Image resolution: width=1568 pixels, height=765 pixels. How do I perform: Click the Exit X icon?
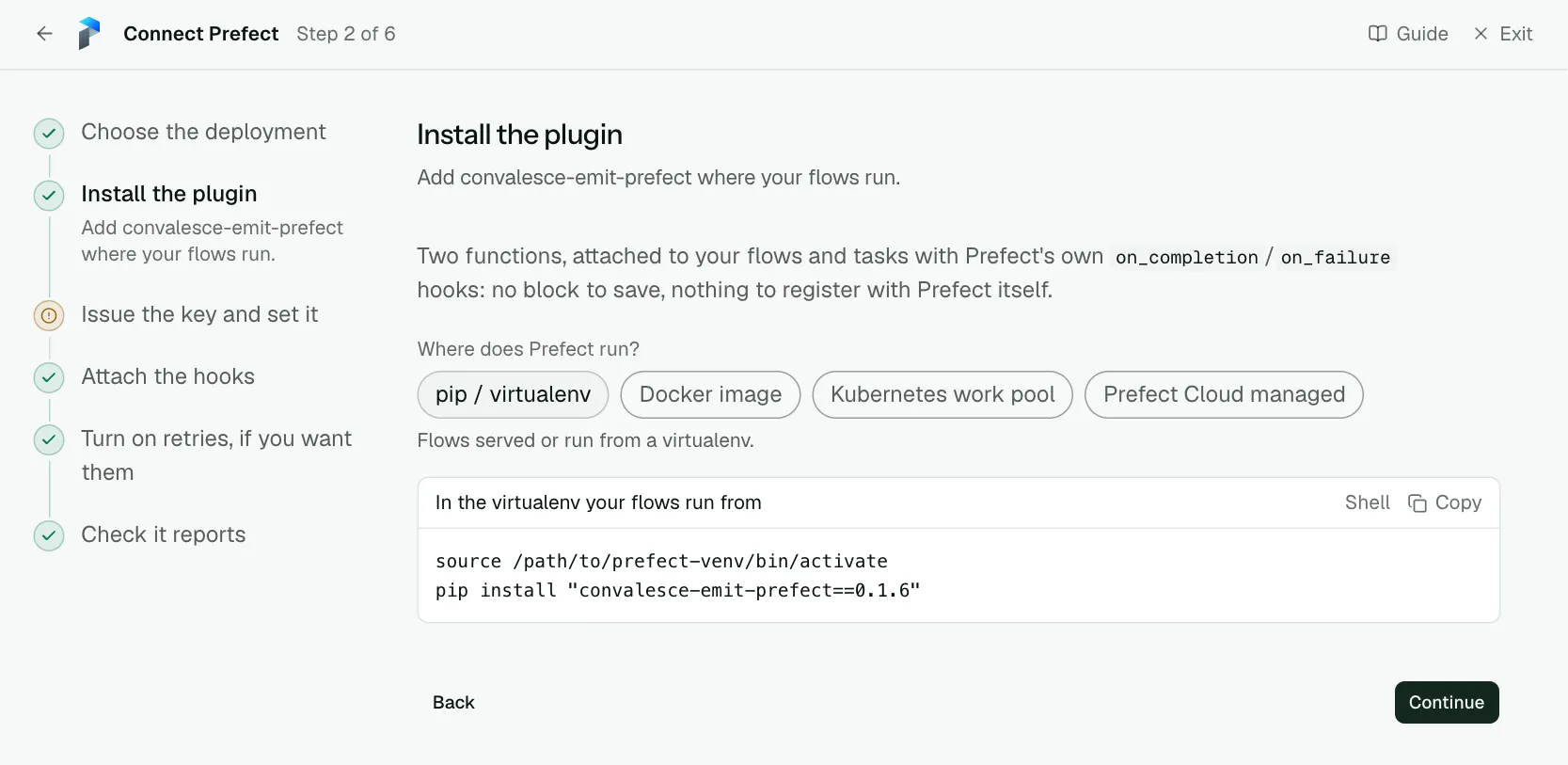tap(1481, 34)
